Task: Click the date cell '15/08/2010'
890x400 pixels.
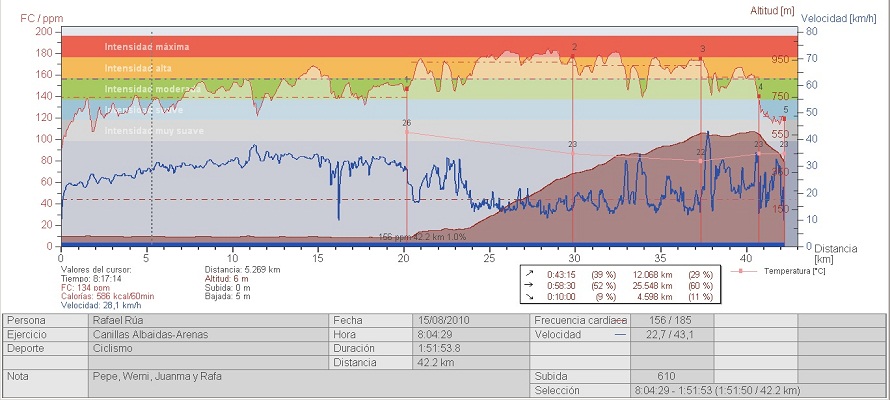Action: pos(471,320)
